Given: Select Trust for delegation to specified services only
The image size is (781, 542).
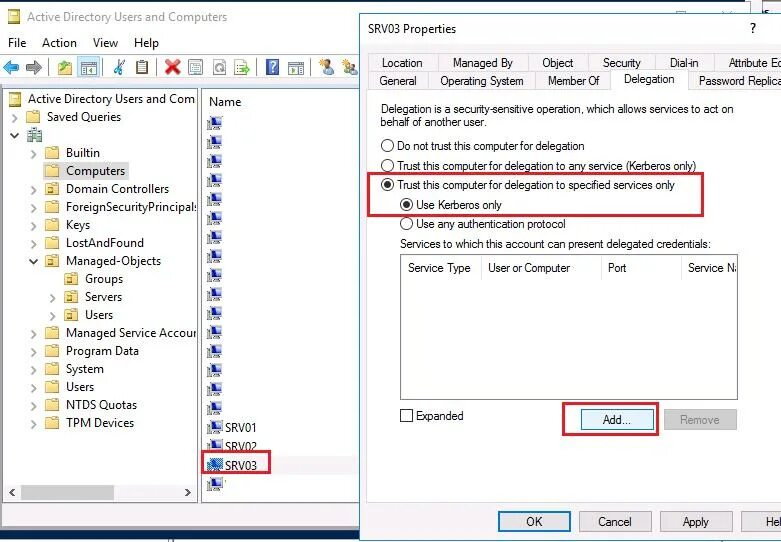Looking at the screenshot, I should pos(387,185).
